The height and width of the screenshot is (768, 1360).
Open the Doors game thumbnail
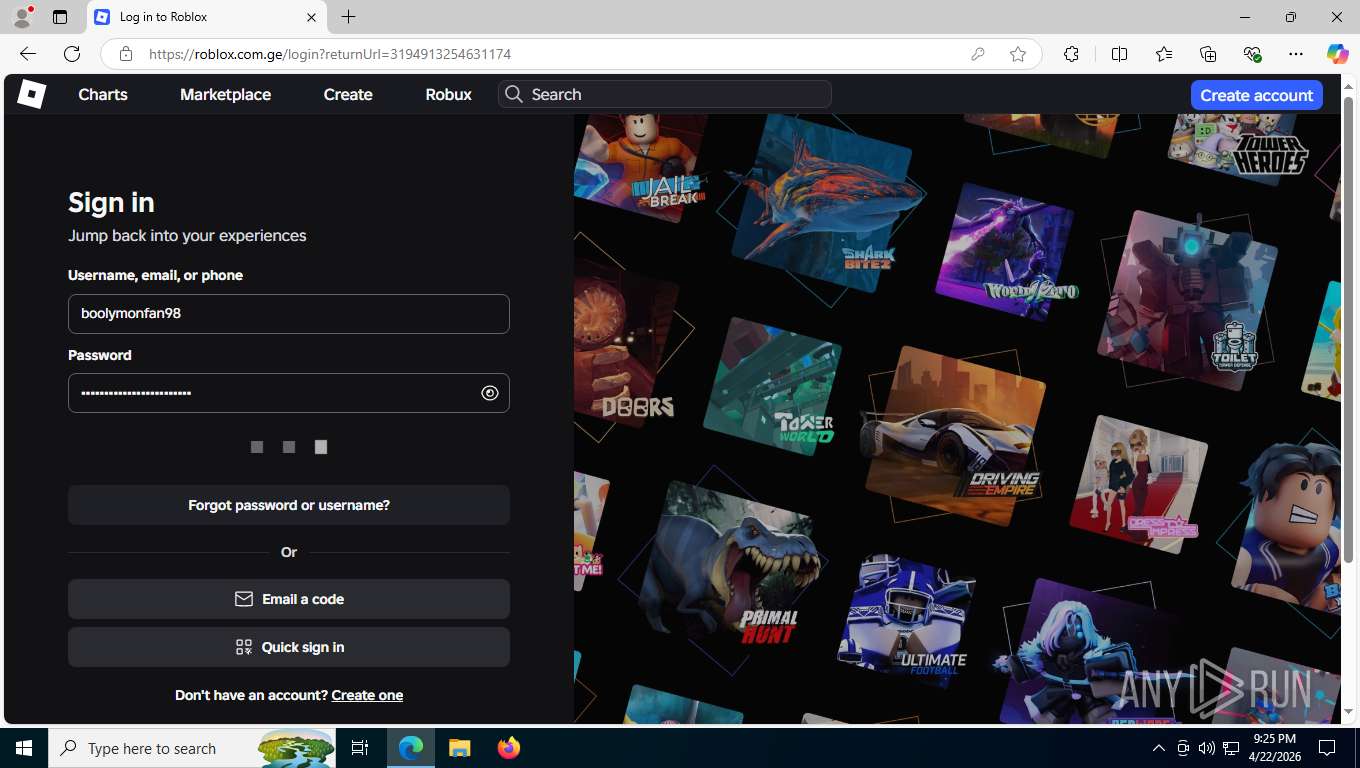(625, 345)
